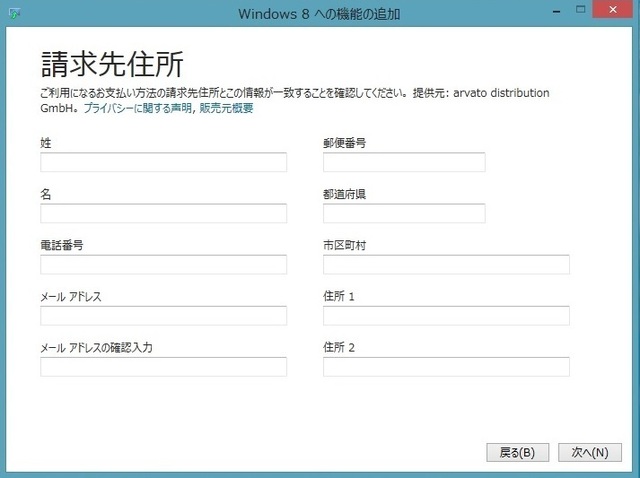Click the 名 (first name) input field
This screenshot has width=640, height=478.
tap(163, 213)
